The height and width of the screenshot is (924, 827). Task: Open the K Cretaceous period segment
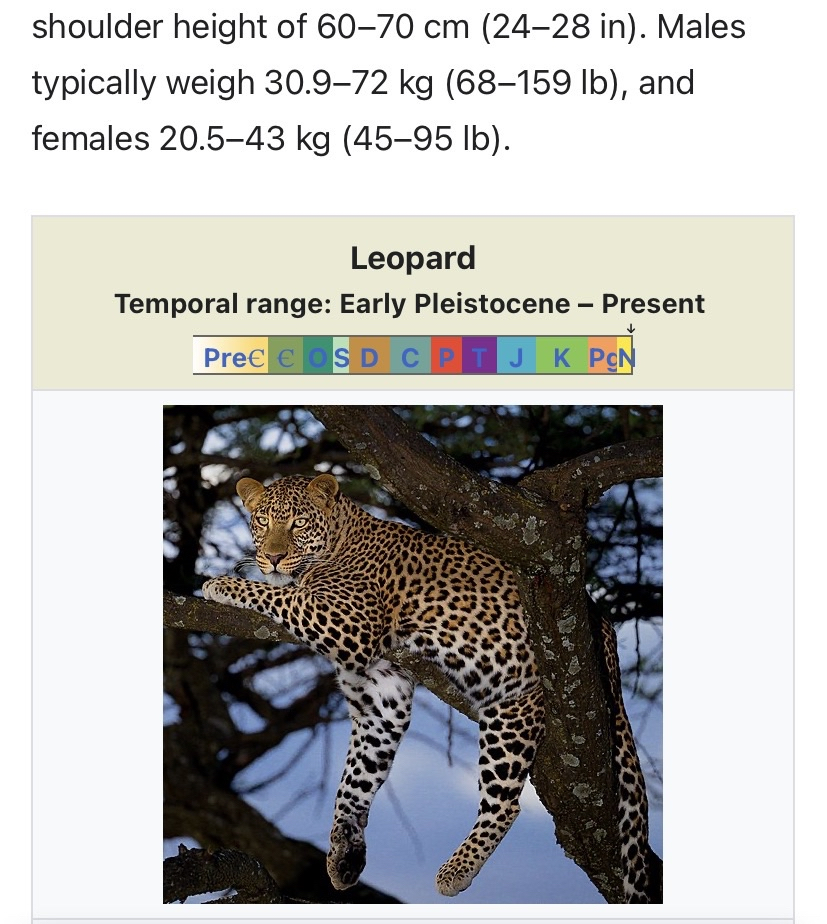pyautogui.click(x=562, y=358)
